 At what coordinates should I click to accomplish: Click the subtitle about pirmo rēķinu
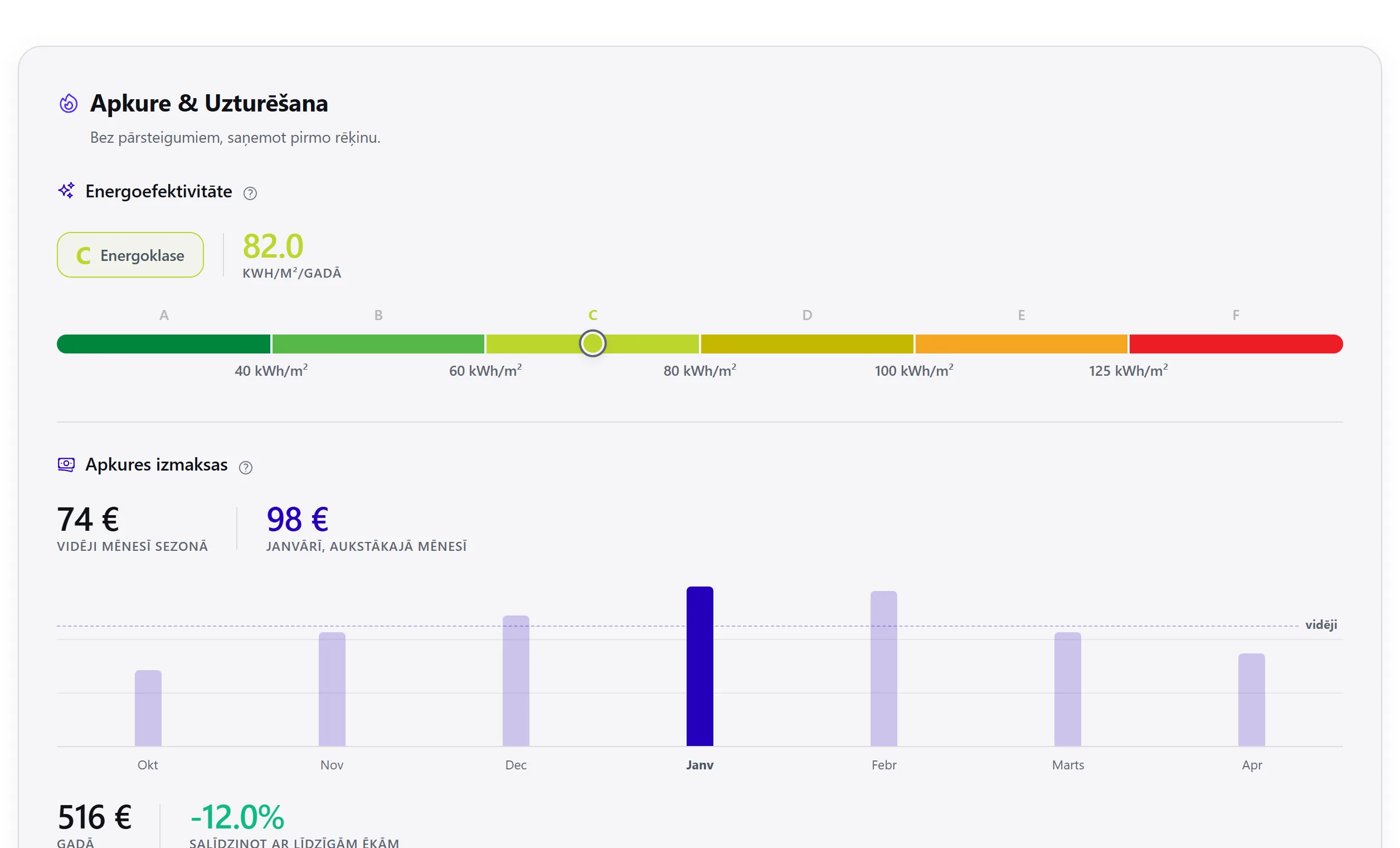(235, 138)
